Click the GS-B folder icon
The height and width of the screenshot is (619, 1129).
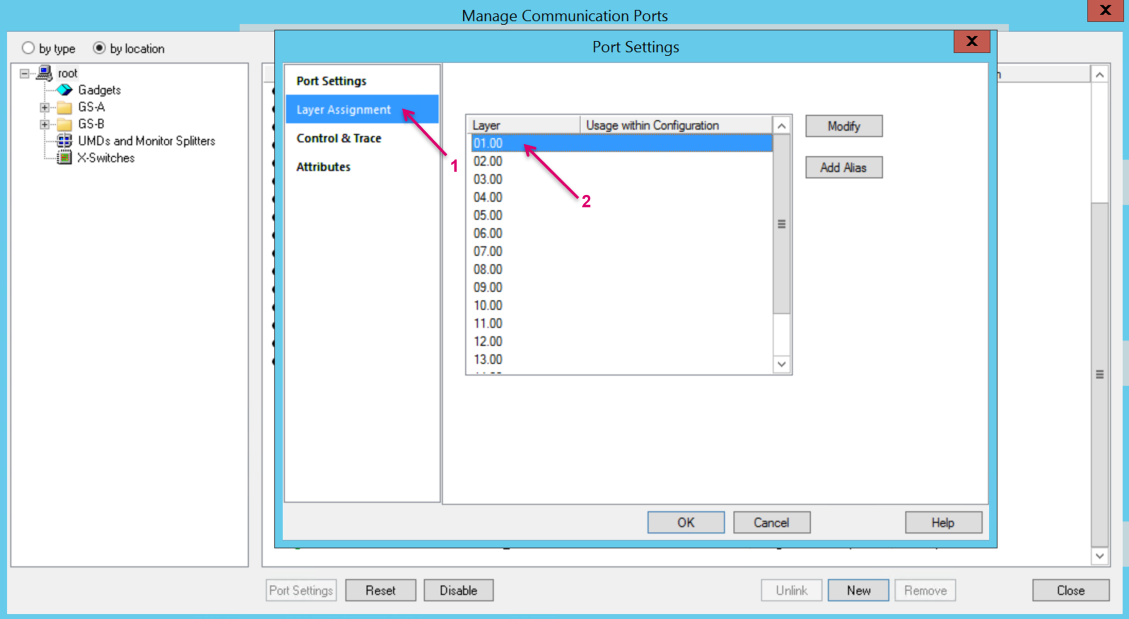point(64,124)
